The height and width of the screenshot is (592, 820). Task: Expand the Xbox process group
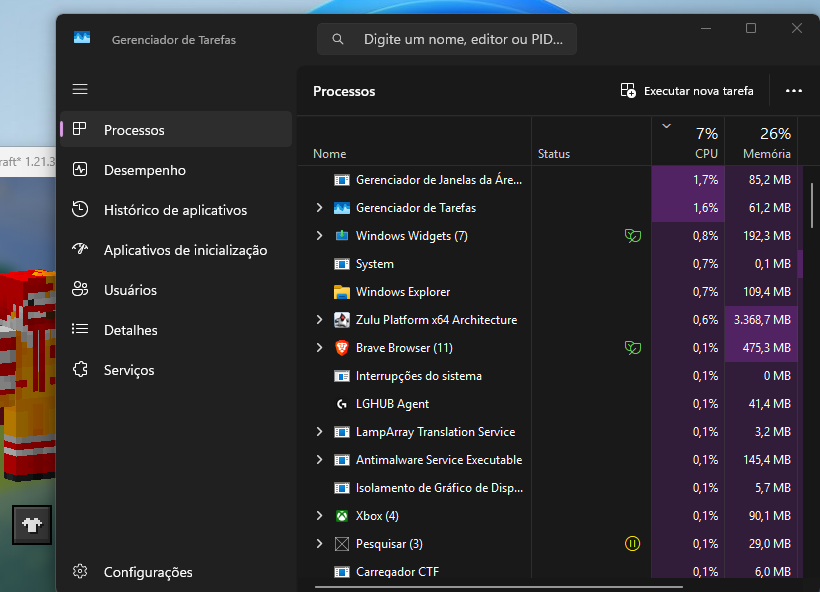point(319,516)
